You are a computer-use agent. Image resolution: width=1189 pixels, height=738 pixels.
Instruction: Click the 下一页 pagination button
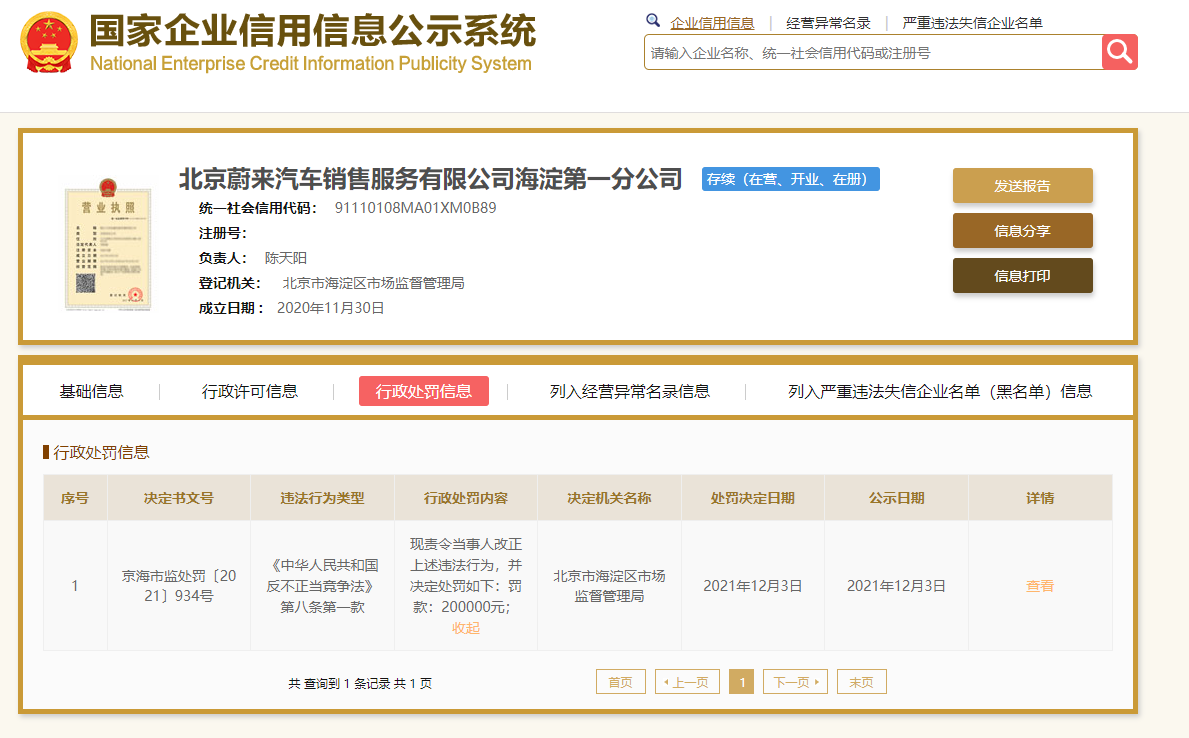pyautogui.click(x=795, y=682)
